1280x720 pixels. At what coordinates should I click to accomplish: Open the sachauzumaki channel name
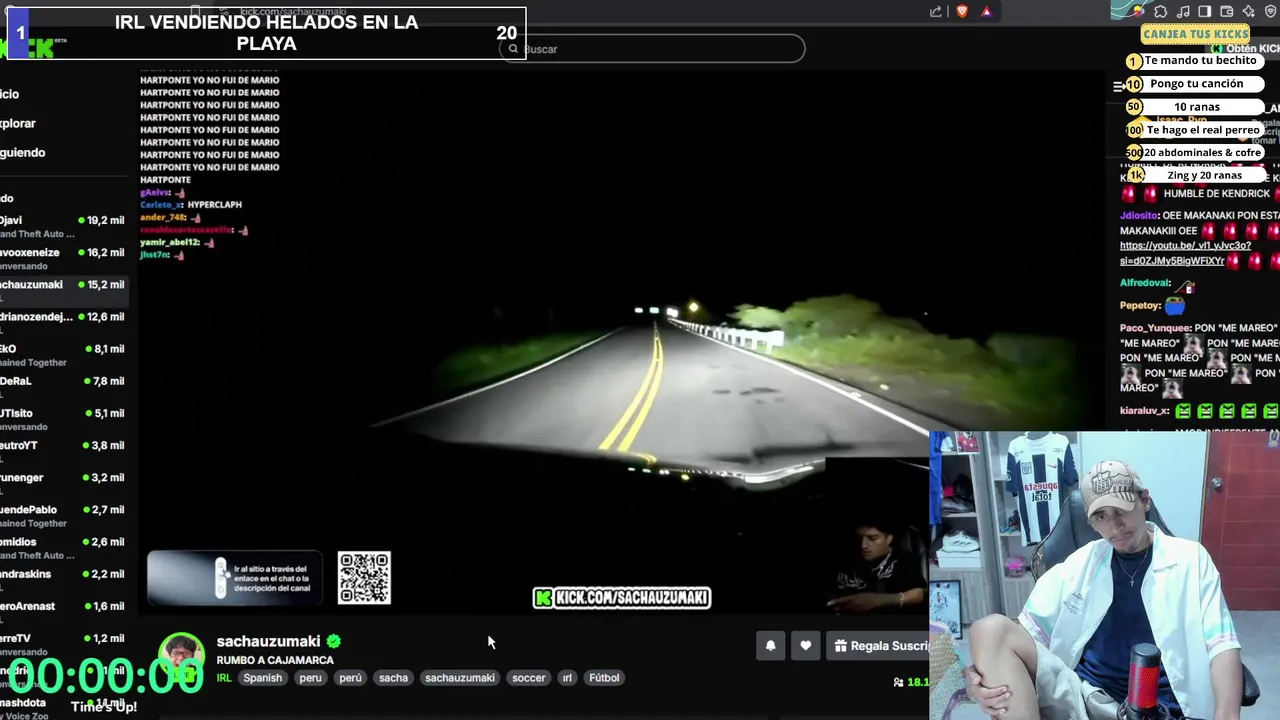[x=268, y=641]
